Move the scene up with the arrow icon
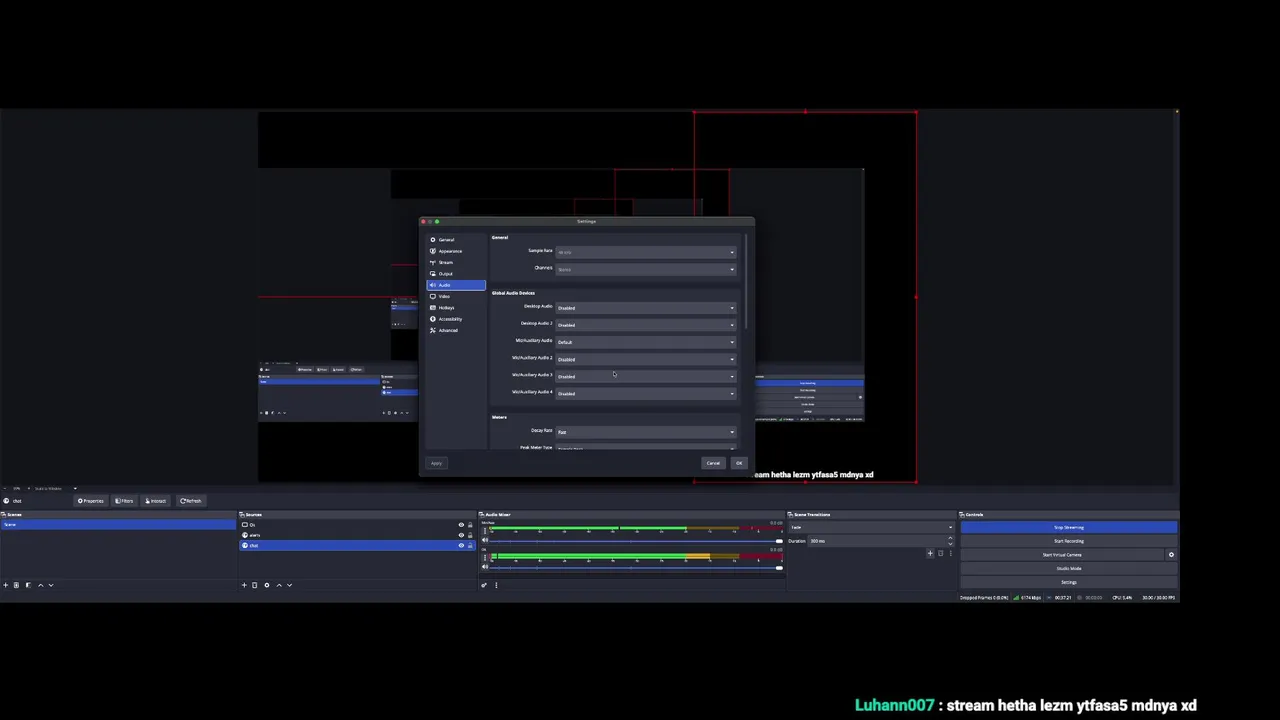Screen dimensions: 1280x720 (40, 585)
